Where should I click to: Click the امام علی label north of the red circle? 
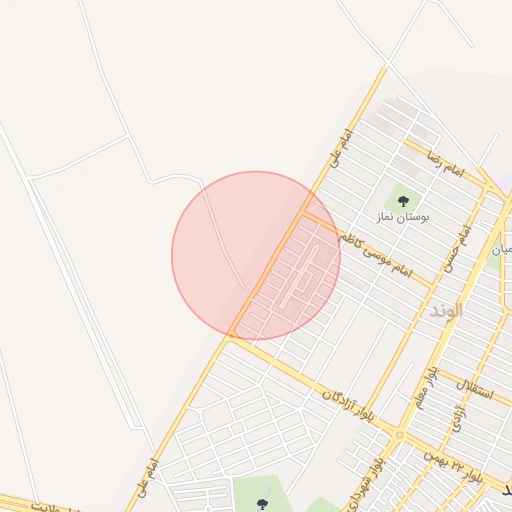coord(341,148)
